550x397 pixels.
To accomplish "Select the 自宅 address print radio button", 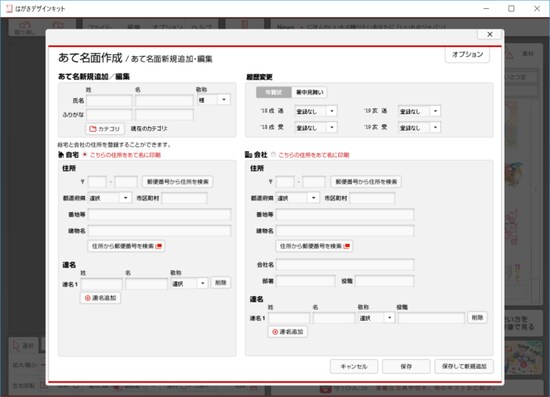I will coord(85,155).
